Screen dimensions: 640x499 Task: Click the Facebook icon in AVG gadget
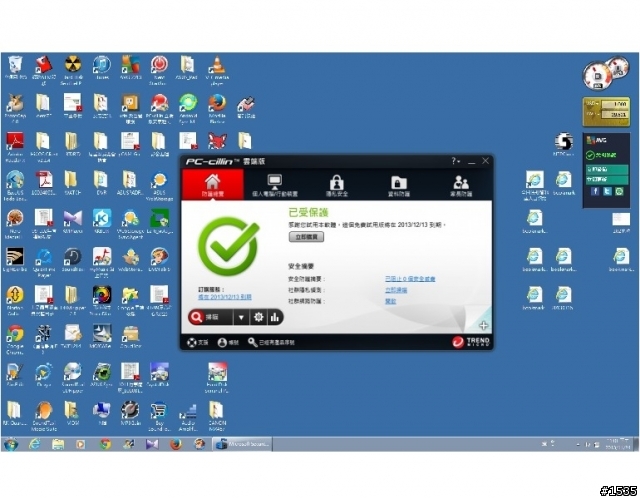tap(595, 191)
